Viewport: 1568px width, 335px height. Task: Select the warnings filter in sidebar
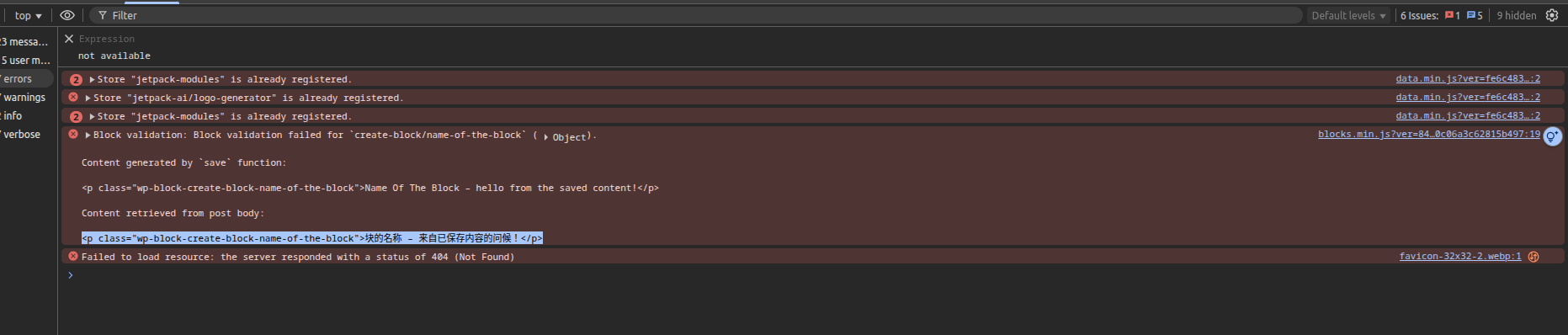tap(27, 98)
